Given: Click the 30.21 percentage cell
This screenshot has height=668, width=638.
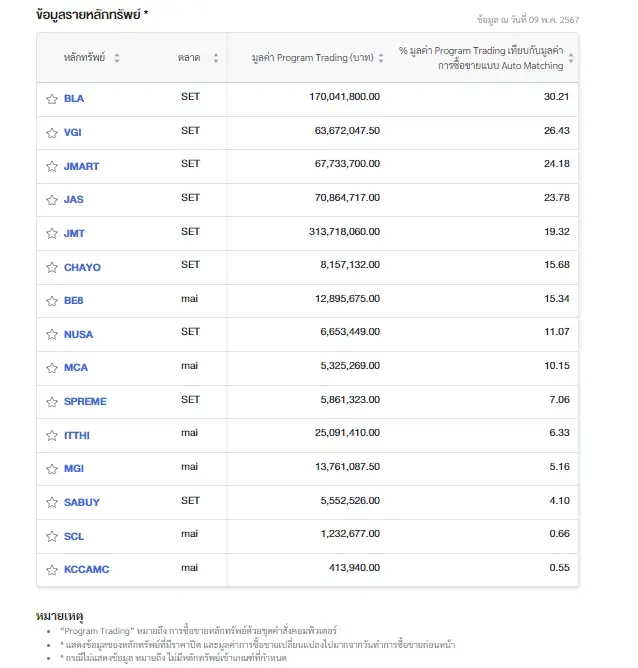Looking at the screenshot, I should click(x=557, y=97).
